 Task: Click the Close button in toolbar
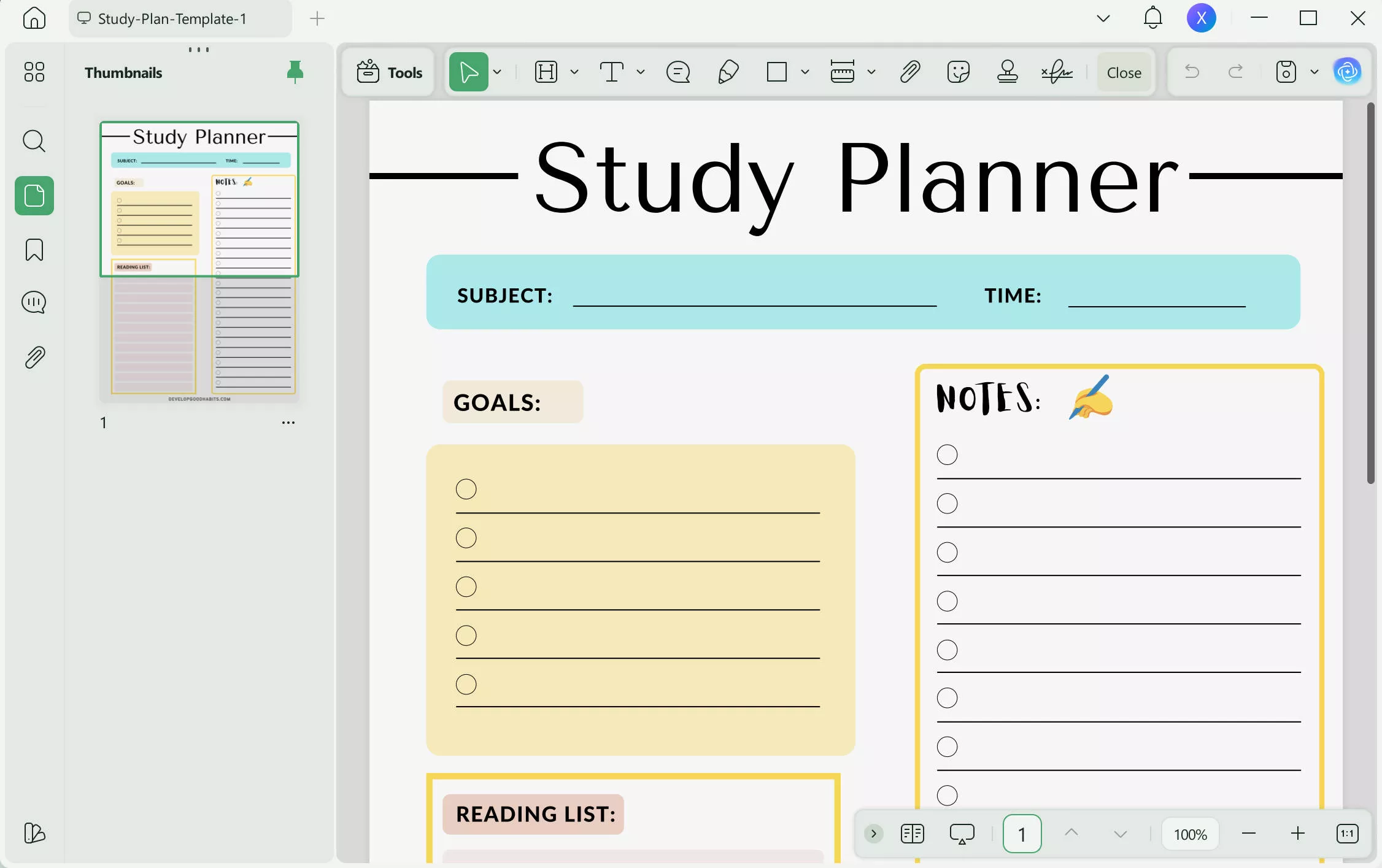(1124, 72)
